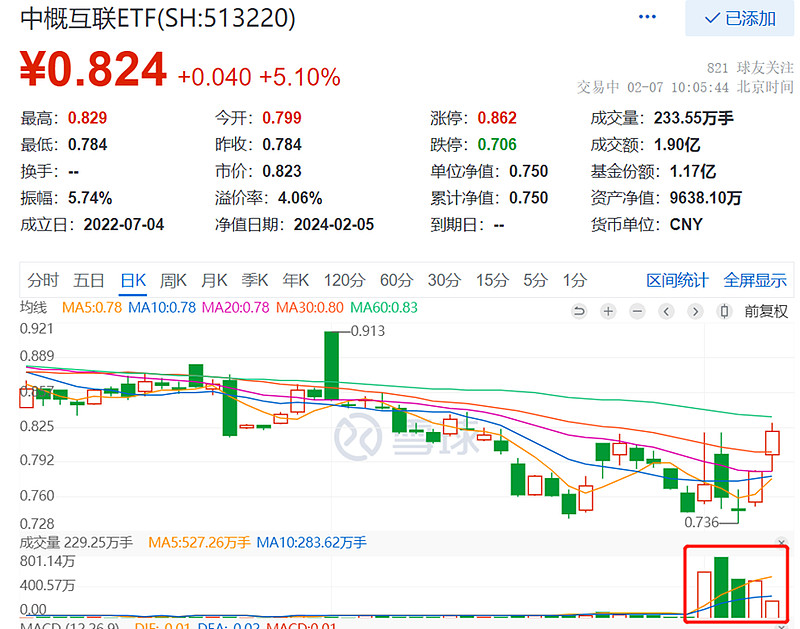Open the more options ellipsis menu
This screenshot has width=800, height=629.
[x=646, y=17]
